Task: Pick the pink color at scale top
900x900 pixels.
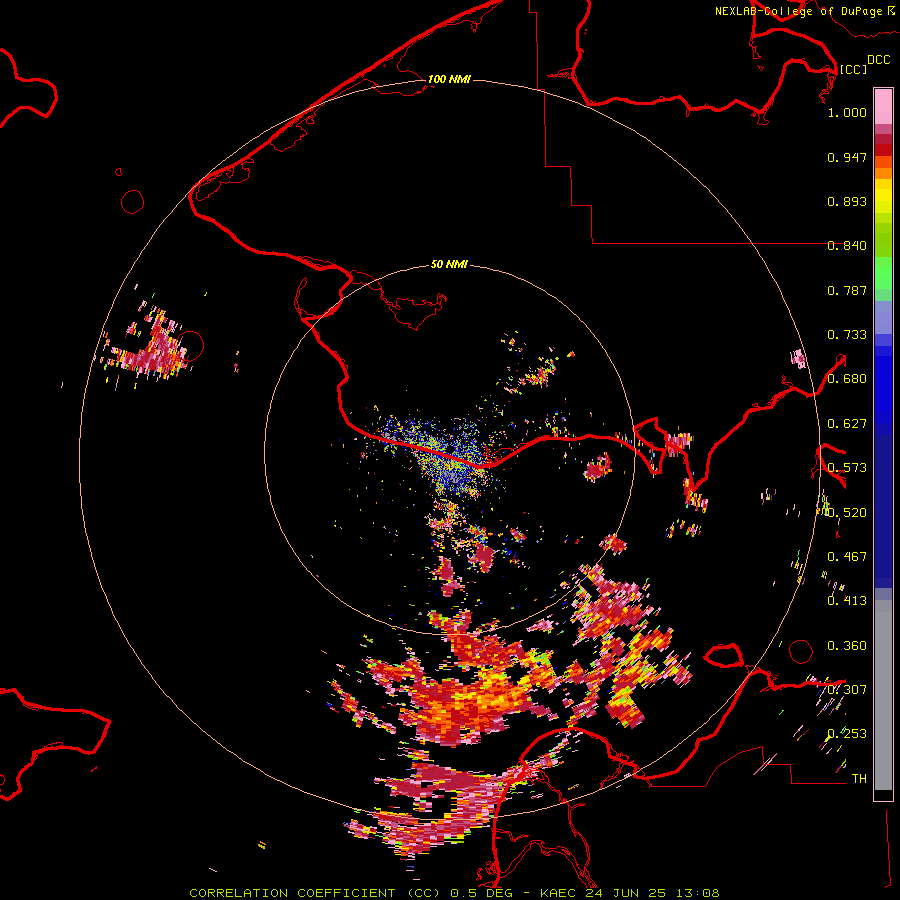Action: coord(883,106)
